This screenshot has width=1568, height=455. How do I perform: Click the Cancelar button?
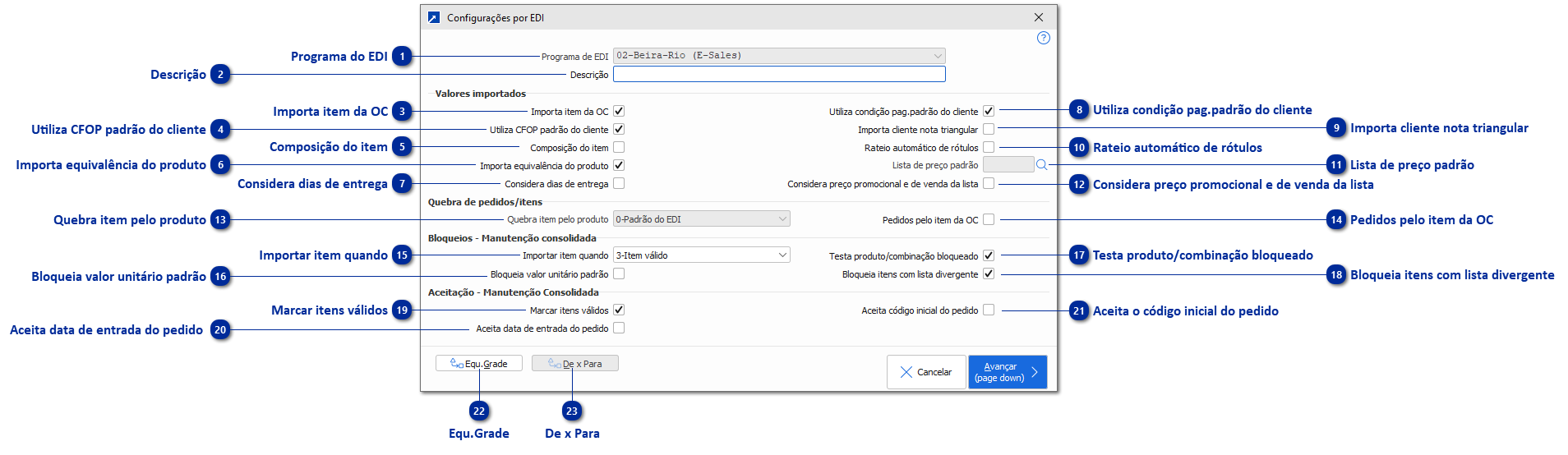(925, 372)
